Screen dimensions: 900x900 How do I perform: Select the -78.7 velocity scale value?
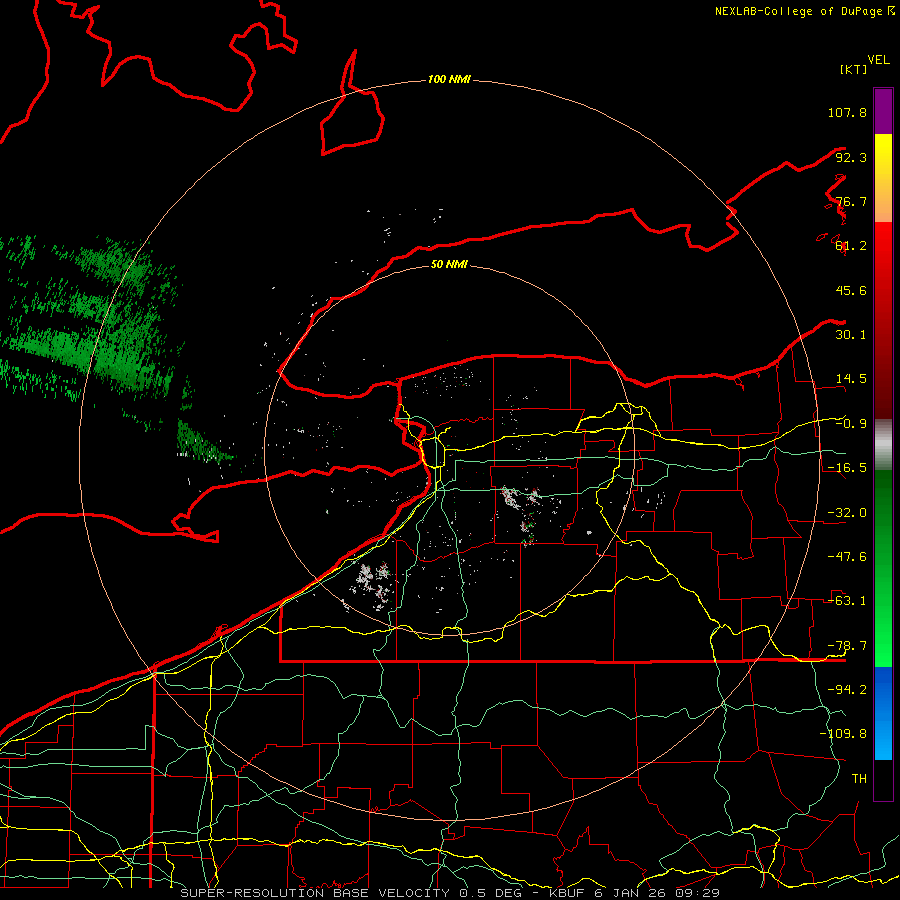(x=847, y=646)
